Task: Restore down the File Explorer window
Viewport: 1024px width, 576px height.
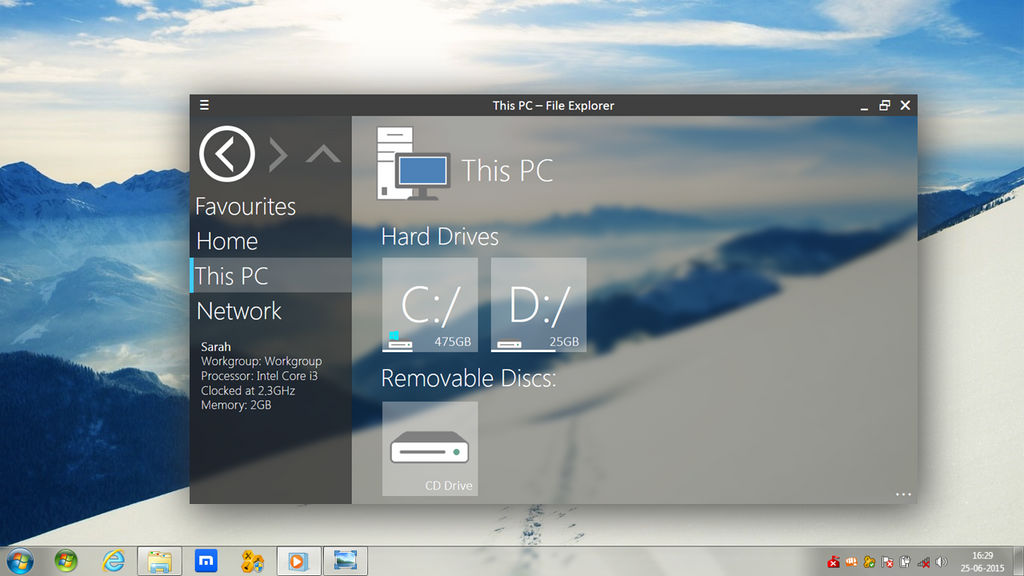Action: click(884, 105)
